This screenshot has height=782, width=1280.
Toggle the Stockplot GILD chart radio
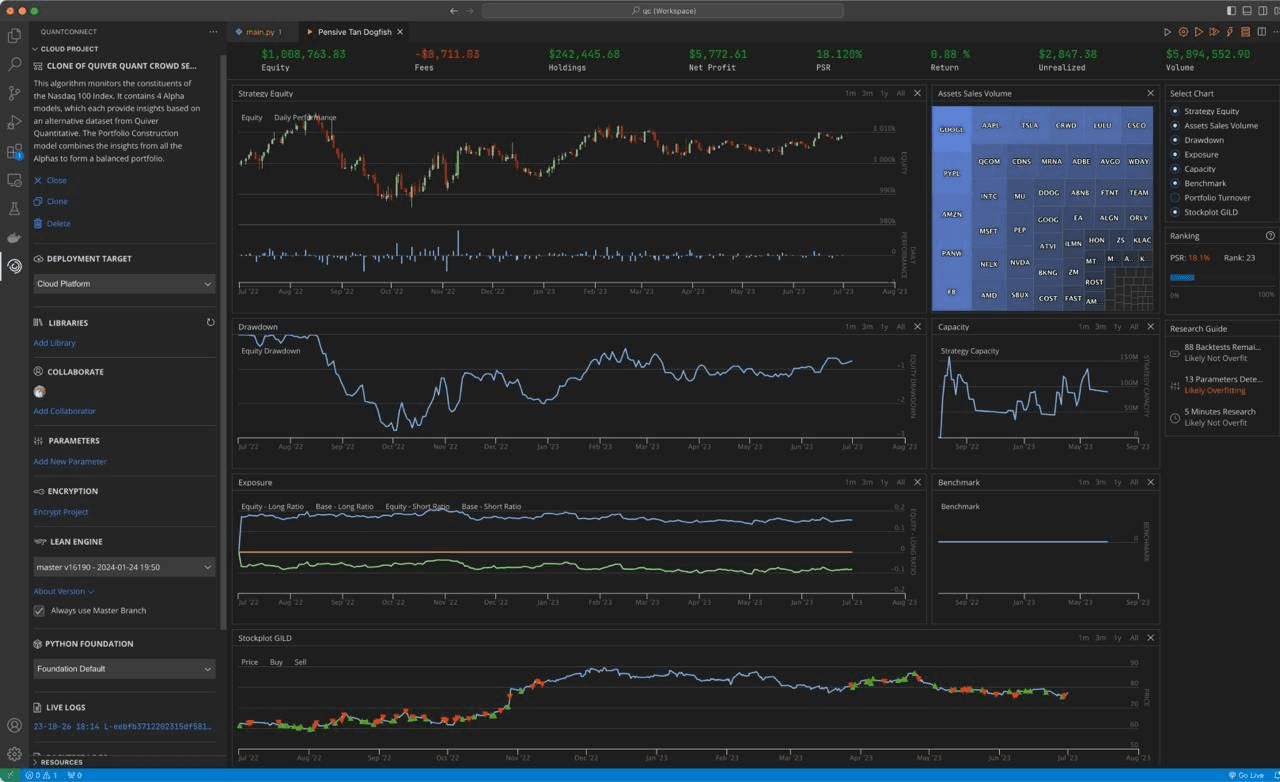point(1175,212)
